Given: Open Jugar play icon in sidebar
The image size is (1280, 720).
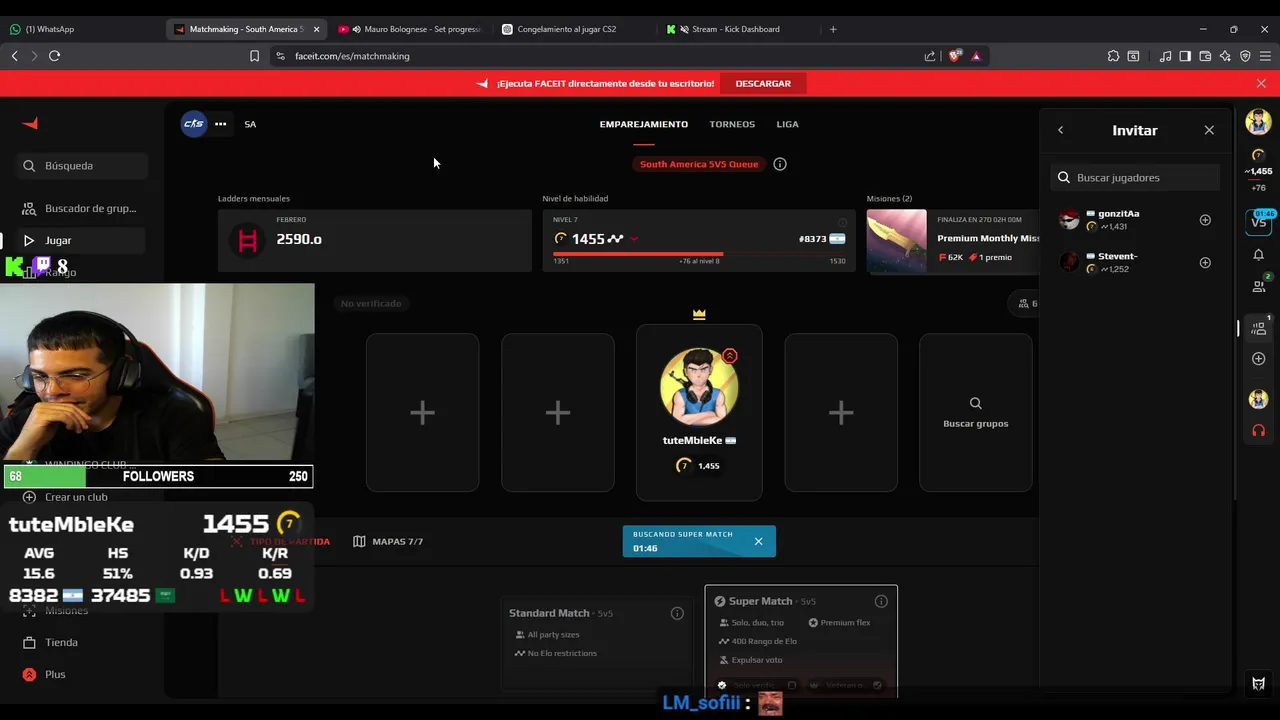Looking at the screenshot, I should (x=29, y=240).
